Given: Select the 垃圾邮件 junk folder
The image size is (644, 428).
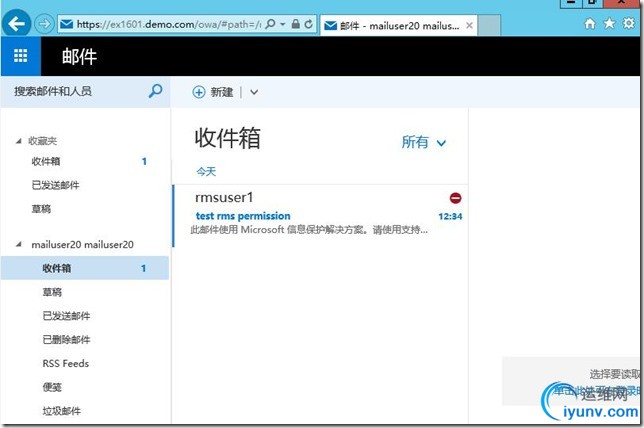Looking at the screenshot, I should coord(62,411).
